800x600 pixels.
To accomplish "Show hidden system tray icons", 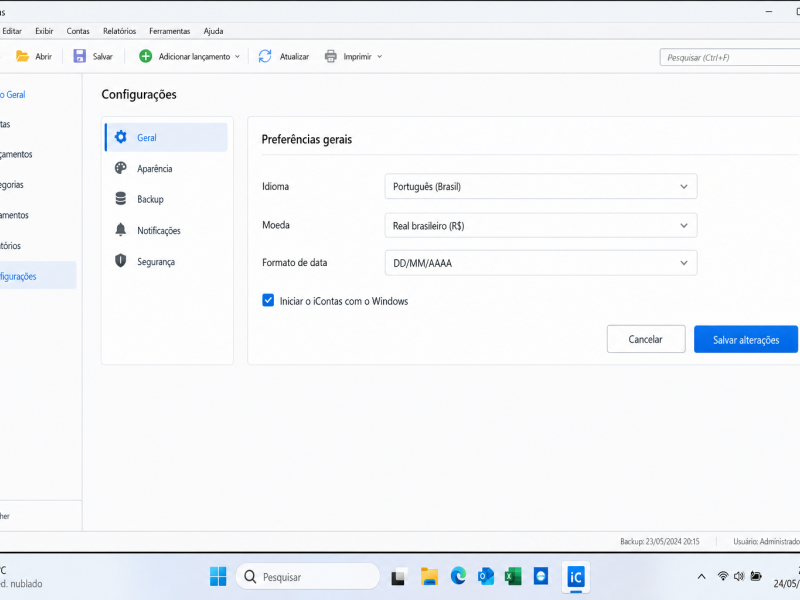I will [702, 577].
